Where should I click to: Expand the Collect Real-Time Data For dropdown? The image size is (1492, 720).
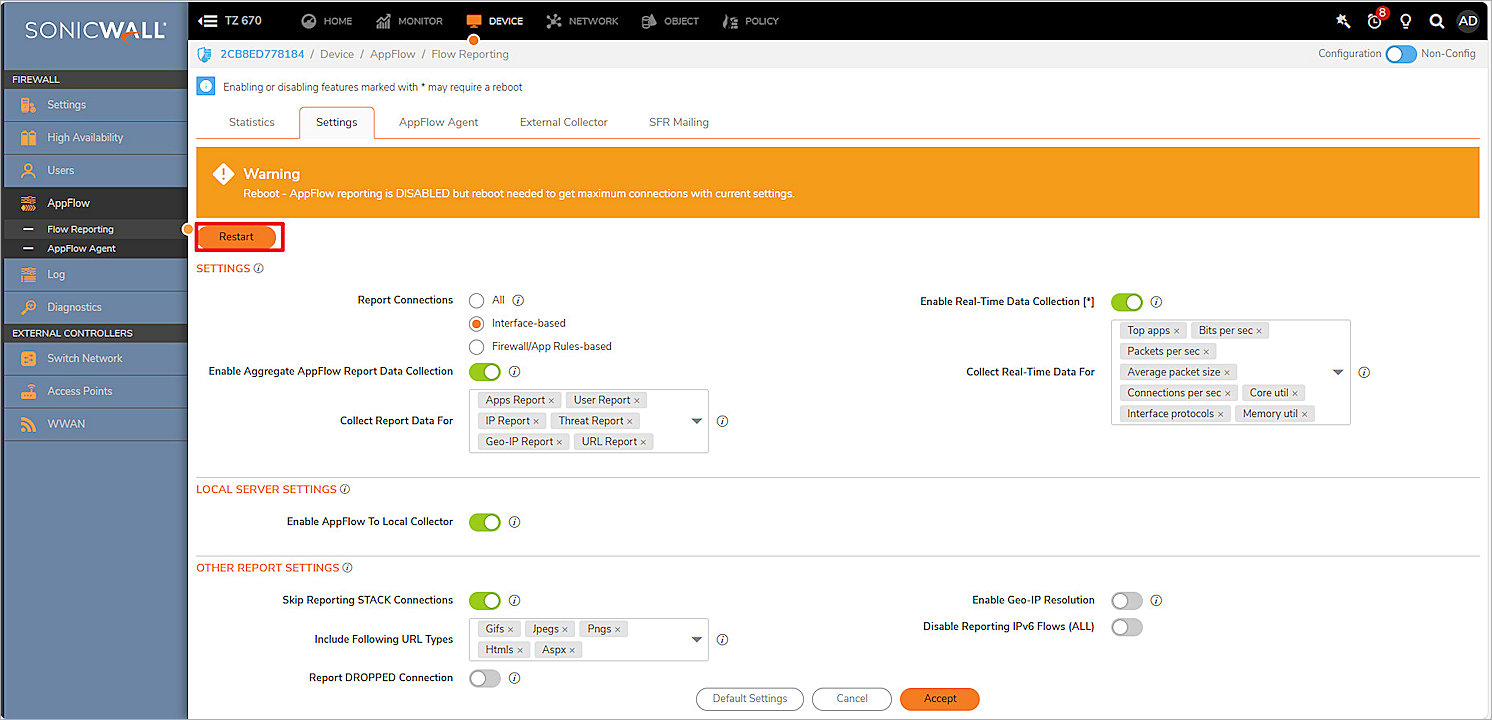click(x=1339, y=371)
